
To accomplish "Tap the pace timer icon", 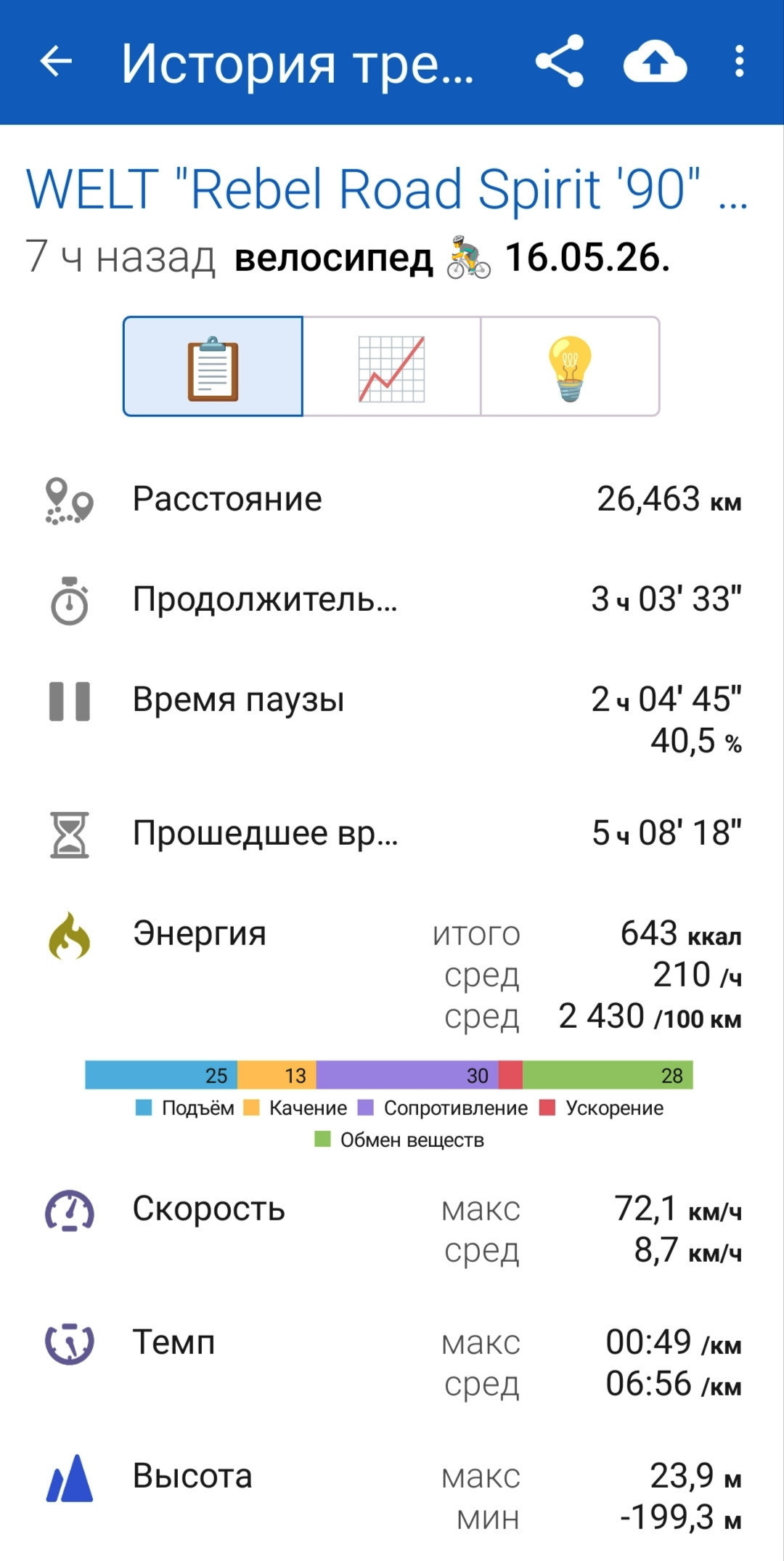I will 69,1343.
